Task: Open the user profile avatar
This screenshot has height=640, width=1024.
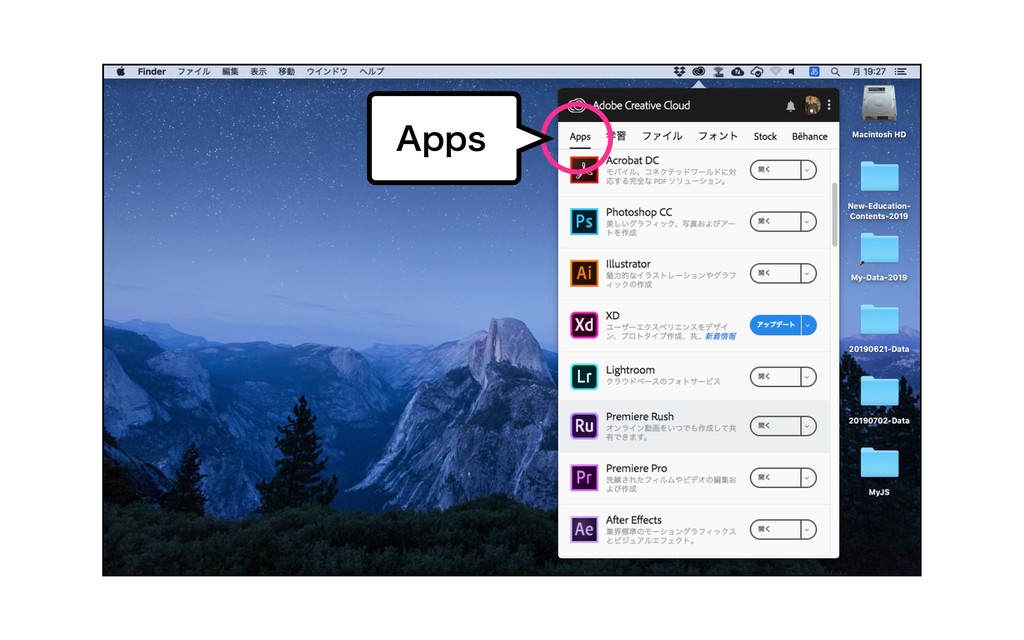Action: [812, 105]
